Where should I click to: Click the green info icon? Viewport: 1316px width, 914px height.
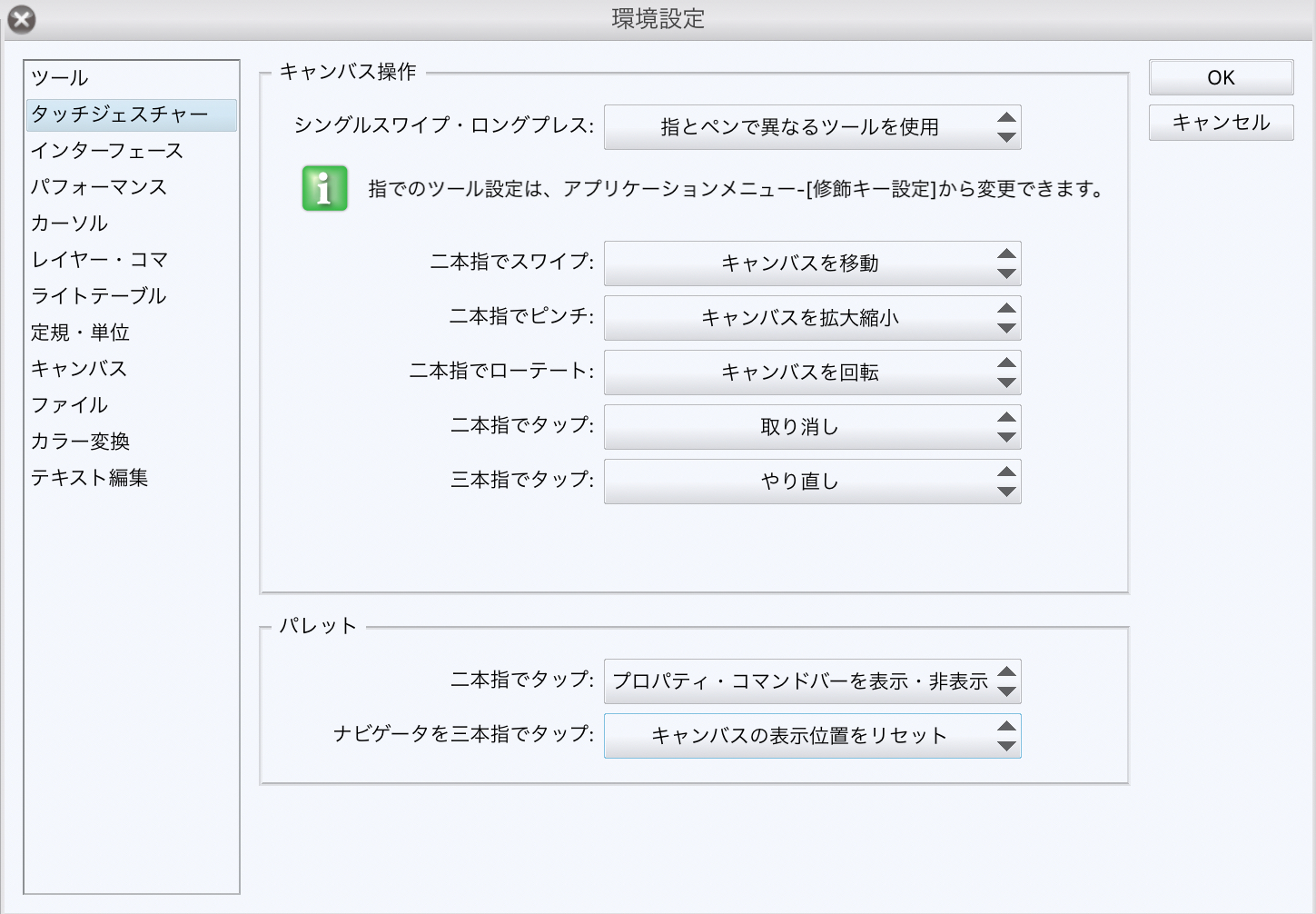click(324, 188)
